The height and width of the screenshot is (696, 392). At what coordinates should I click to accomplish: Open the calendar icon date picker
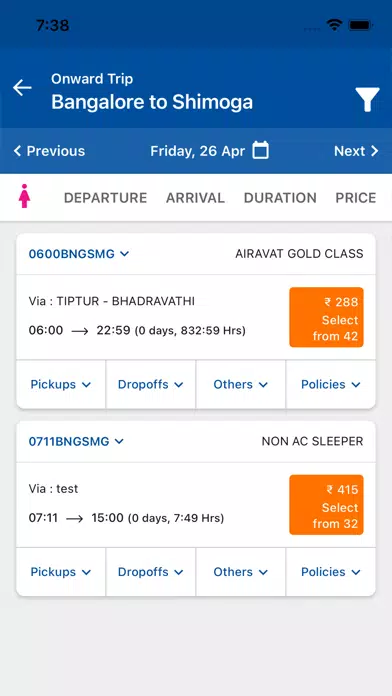[x=261, y=150]
